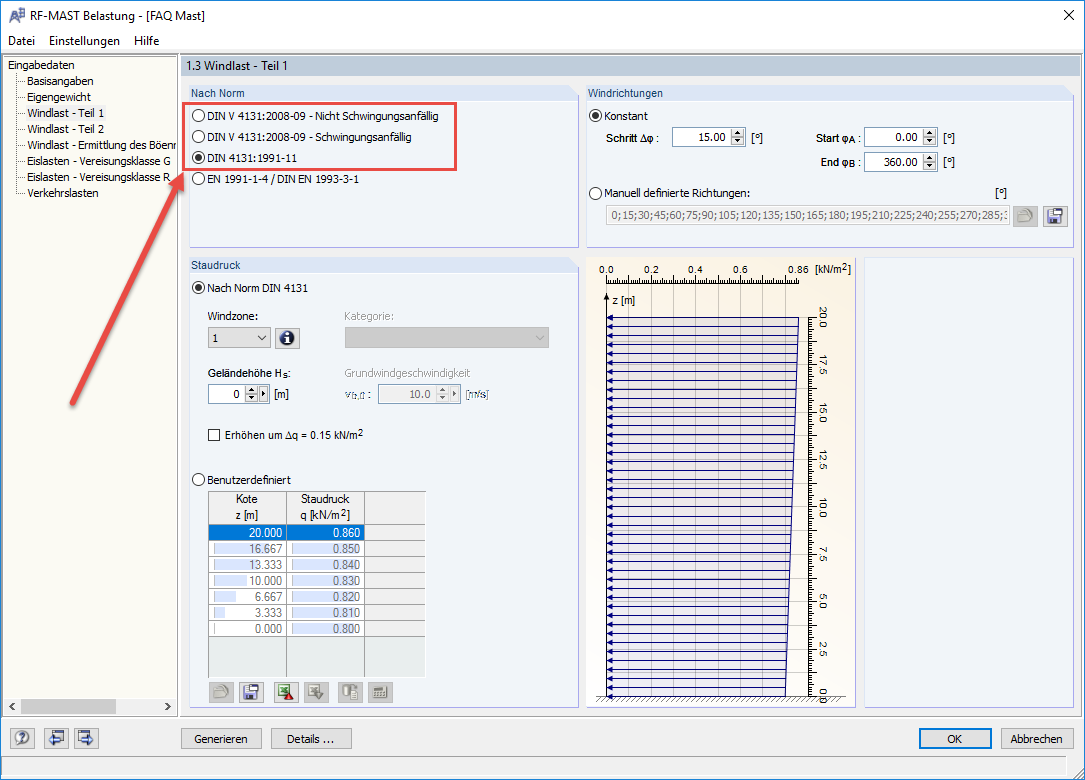
Task: Increase Start φA value spinner
Action: [x=930, y=133]
